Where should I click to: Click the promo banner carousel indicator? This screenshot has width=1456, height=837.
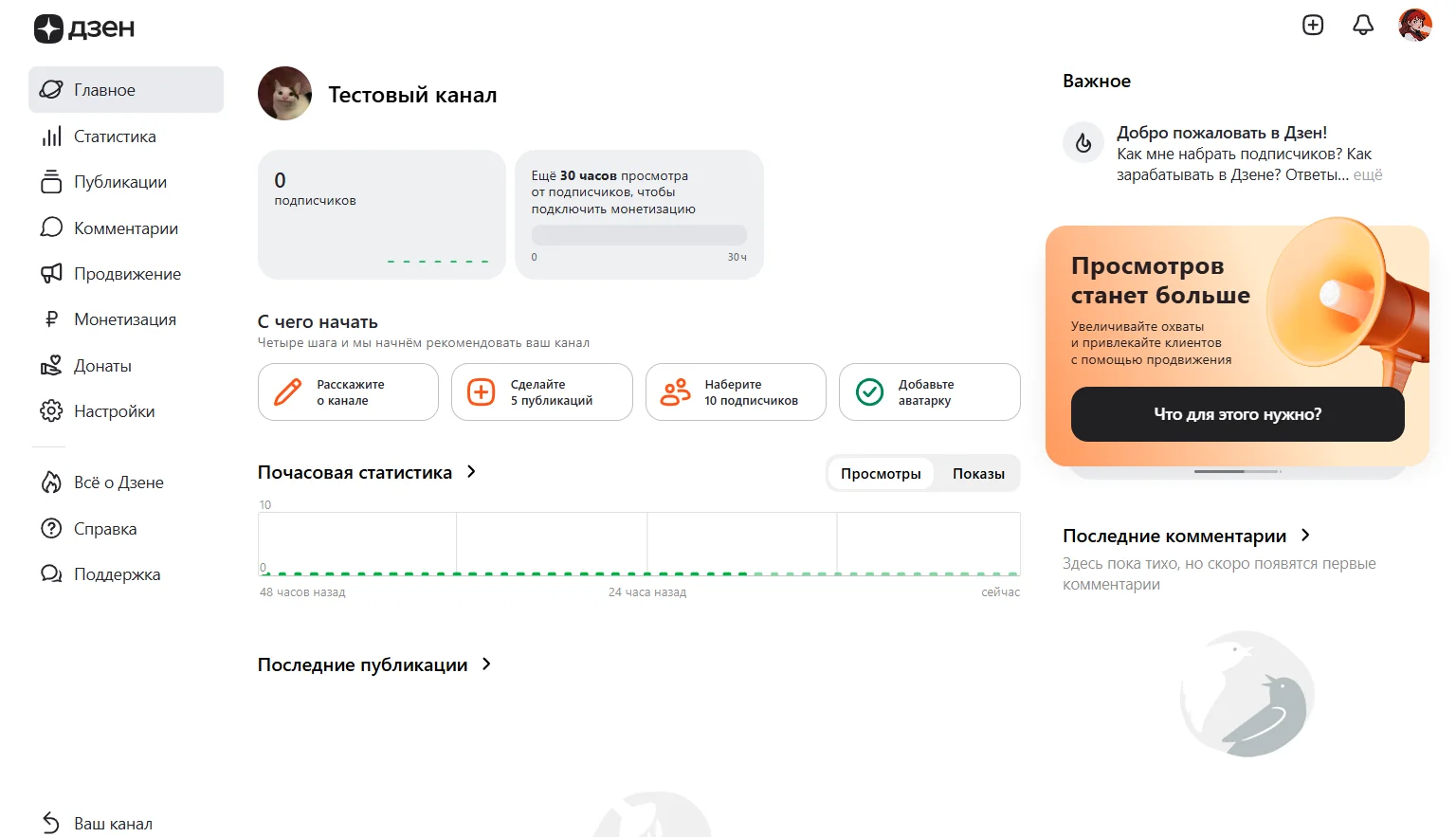pyautogui.click(x=1237, y=471)
